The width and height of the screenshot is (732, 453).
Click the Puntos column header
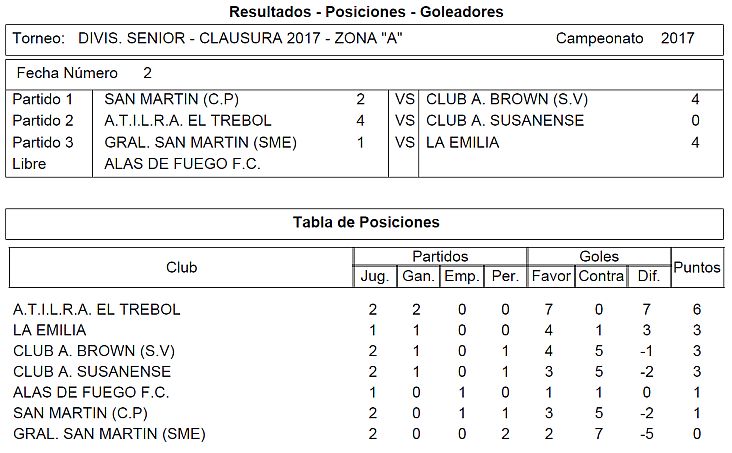tap(697, 267)
